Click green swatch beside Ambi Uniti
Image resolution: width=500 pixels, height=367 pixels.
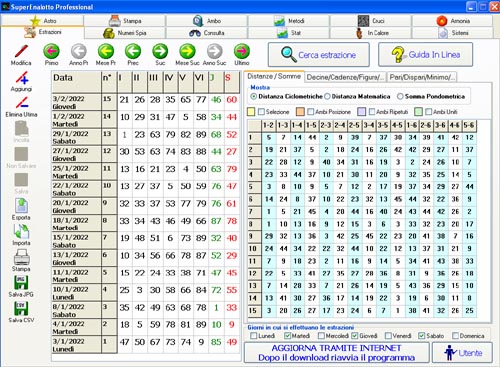418,112
